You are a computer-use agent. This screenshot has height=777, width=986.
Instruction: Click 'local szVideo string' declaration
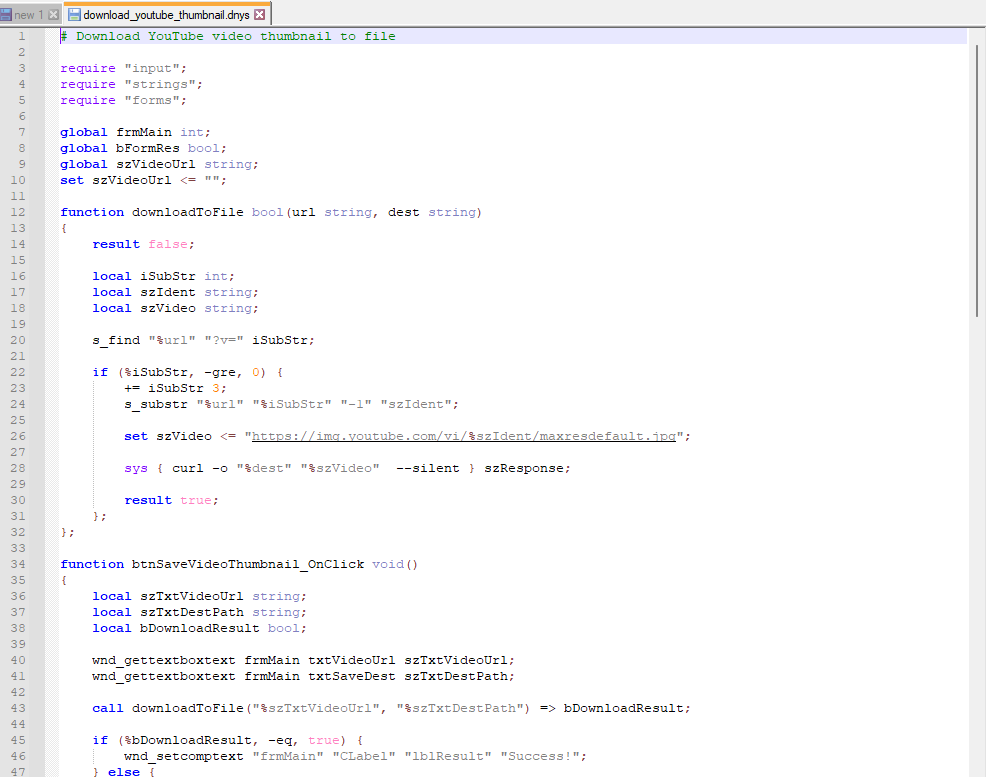(x=175, y=309)
